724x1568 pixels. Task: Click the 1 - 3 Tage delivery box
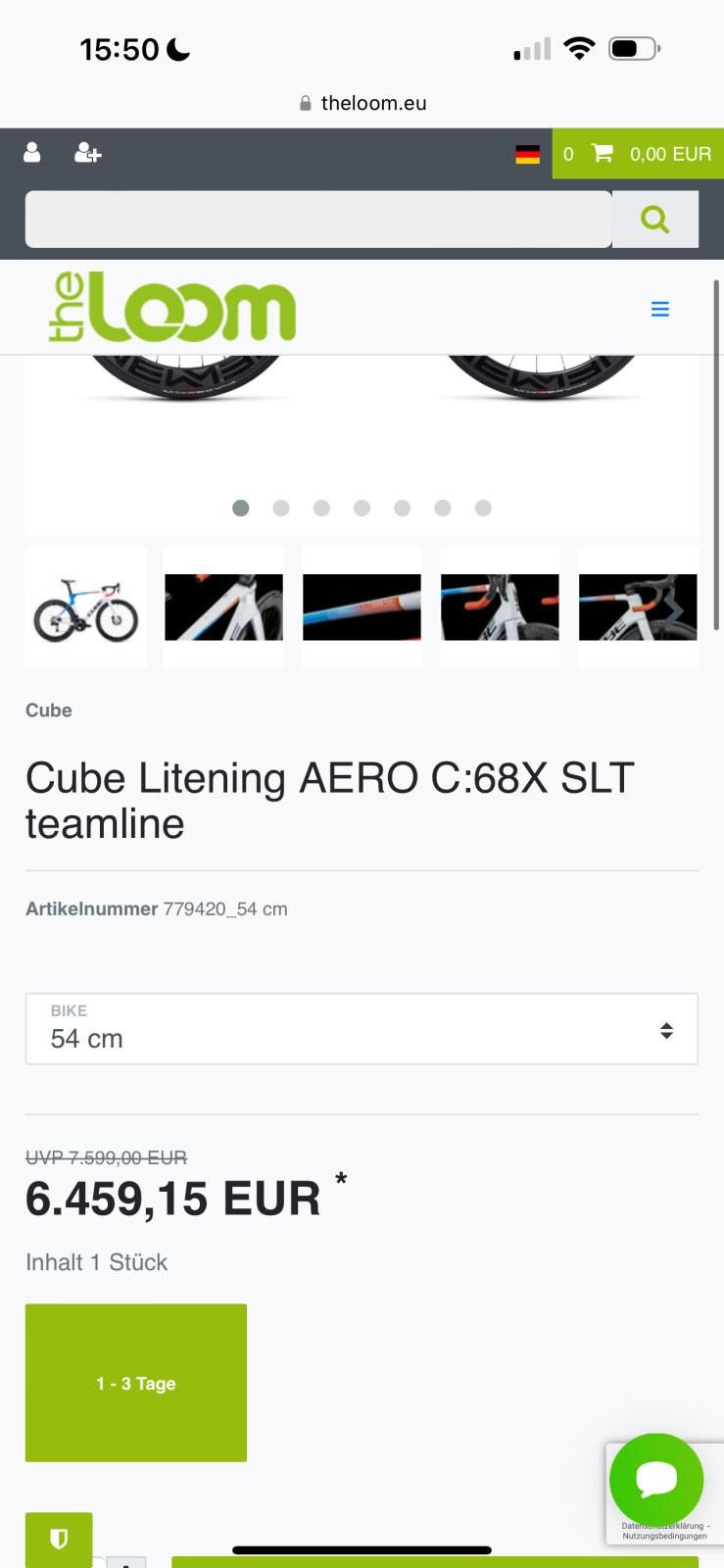pos(136,1383)
